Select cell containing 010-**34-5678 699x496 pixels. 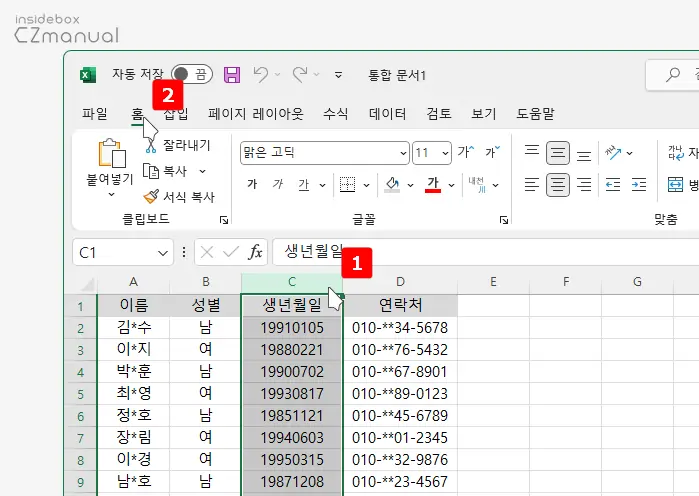400,328
